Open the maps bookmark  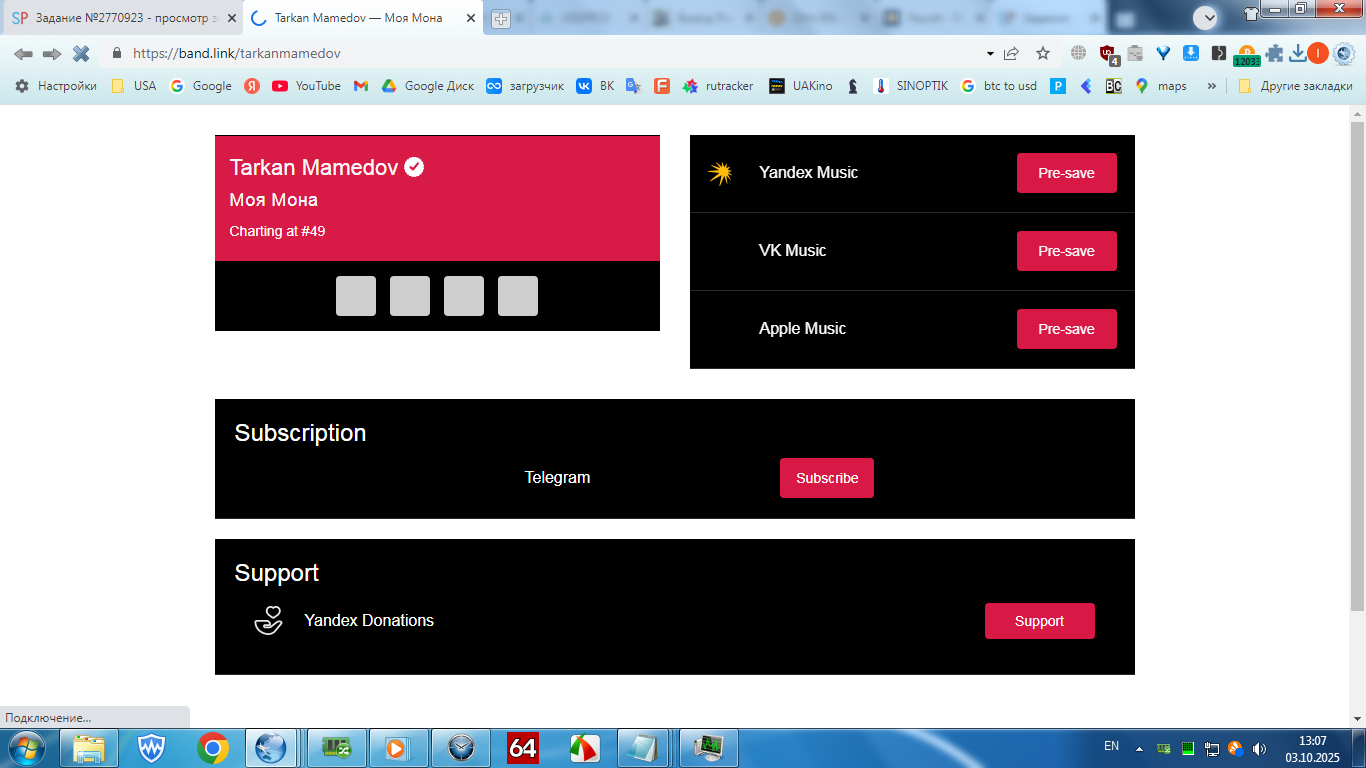coord(1161,86)
